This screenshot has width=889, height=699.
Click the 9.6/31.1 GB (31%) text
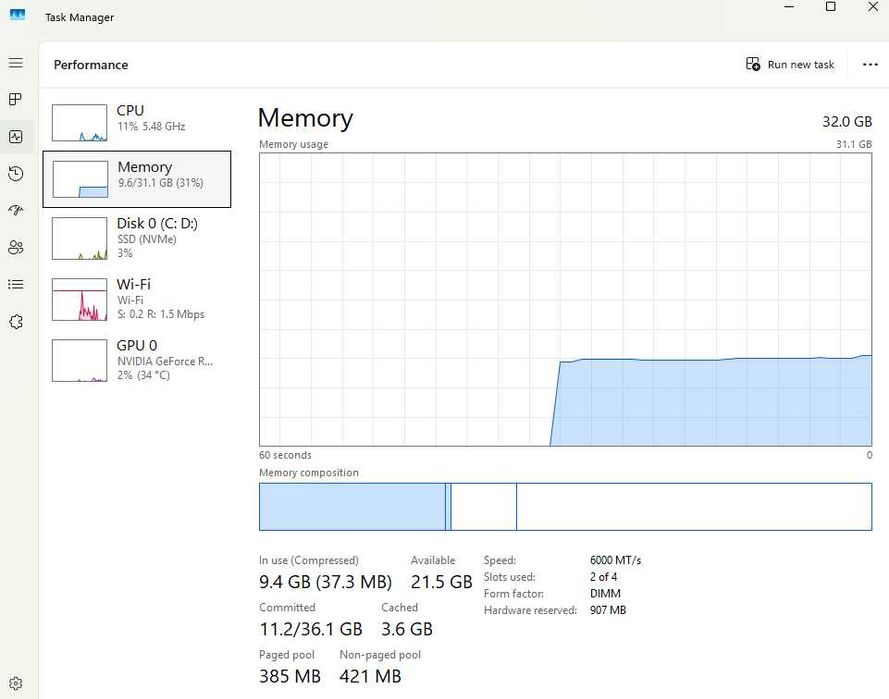click(160, 183)
